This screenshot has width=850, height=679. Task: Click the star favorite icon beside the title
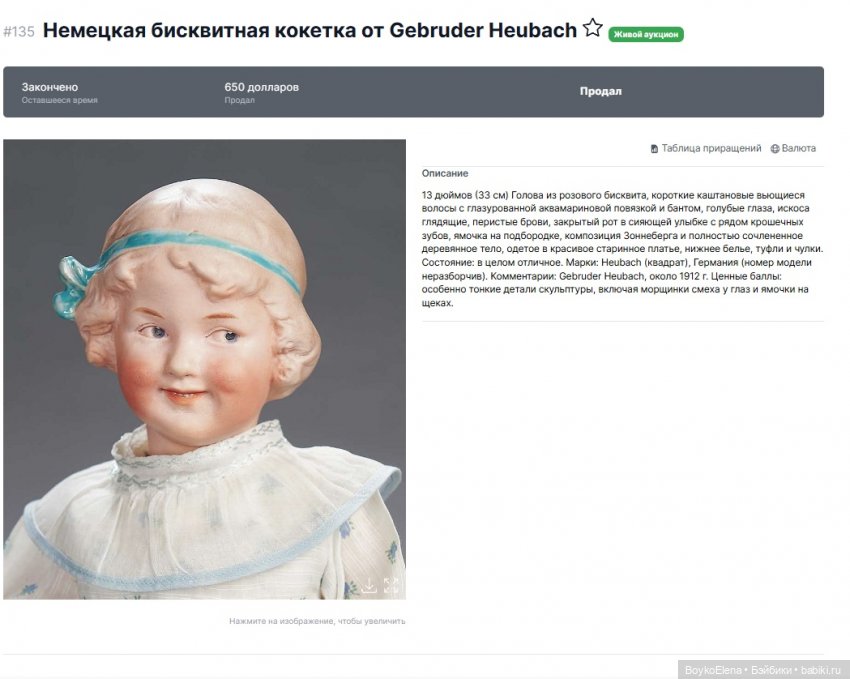pos(593,28)
